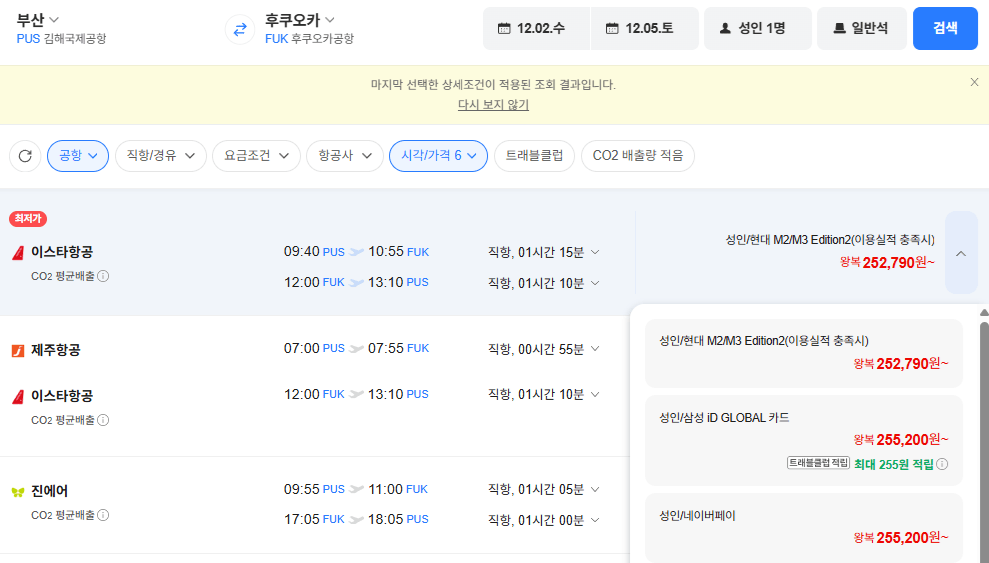Reset filters with the refresh icon
Image resolution: width=989 pixels, height=563 pixels.
[x=25, y=156]
